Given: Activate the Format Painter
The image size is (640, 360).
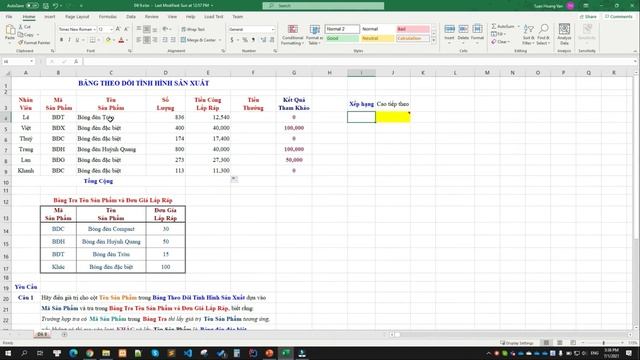Looking at the screenshot, I should click(x=34, y=42).
